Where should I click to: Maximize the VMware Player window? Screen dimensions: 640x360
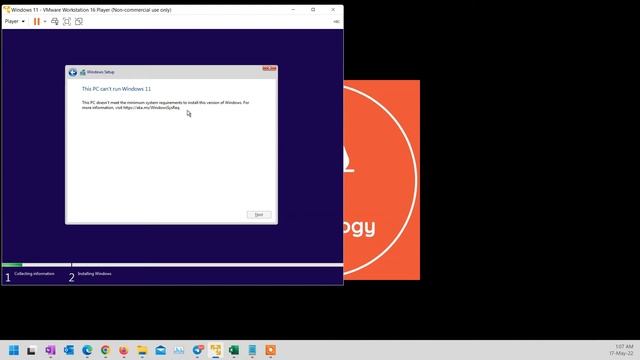313,9
